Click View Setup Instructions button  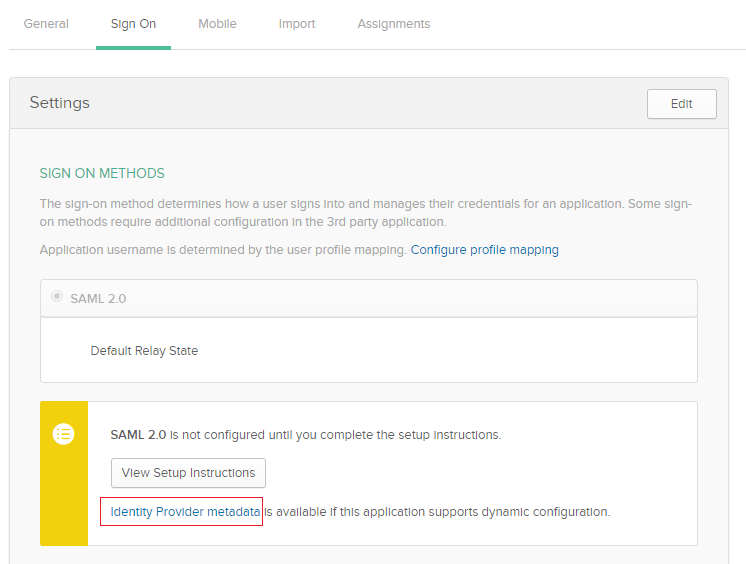[x=188, y=473]
